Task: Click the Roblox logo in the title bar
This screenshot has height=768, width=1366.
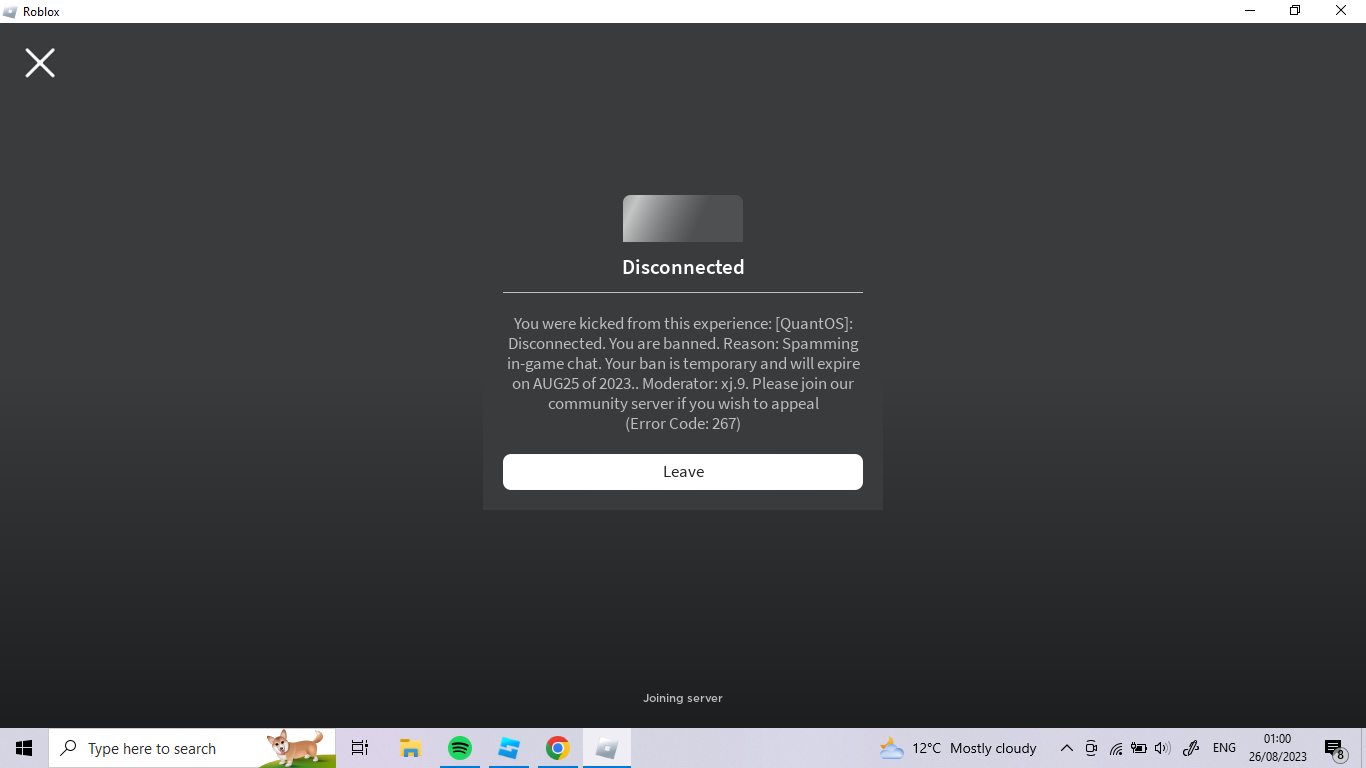Action: pyautogui.click(x=9, y=12)
